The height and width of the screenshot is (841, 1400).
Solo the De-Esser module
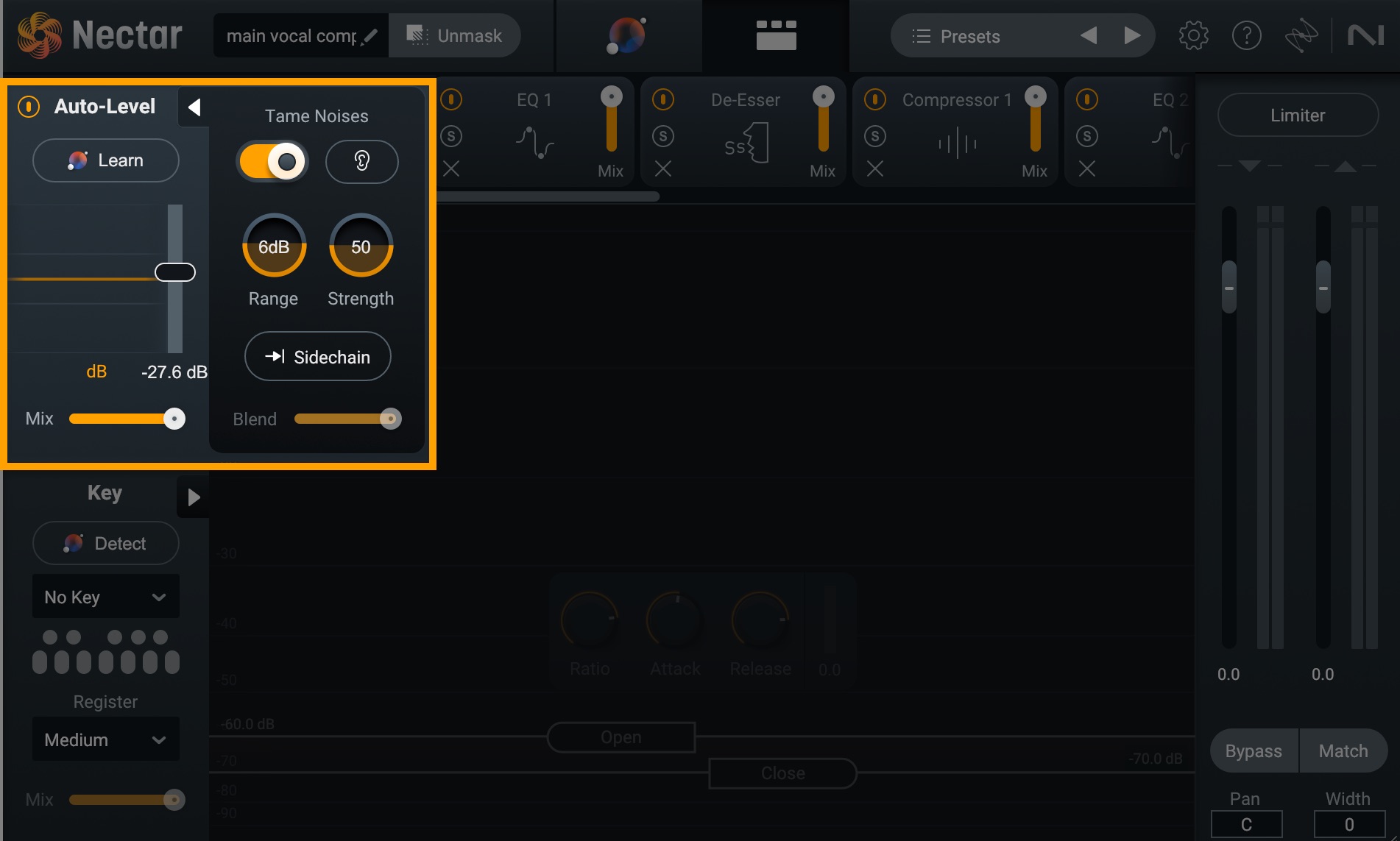[662, 136]
